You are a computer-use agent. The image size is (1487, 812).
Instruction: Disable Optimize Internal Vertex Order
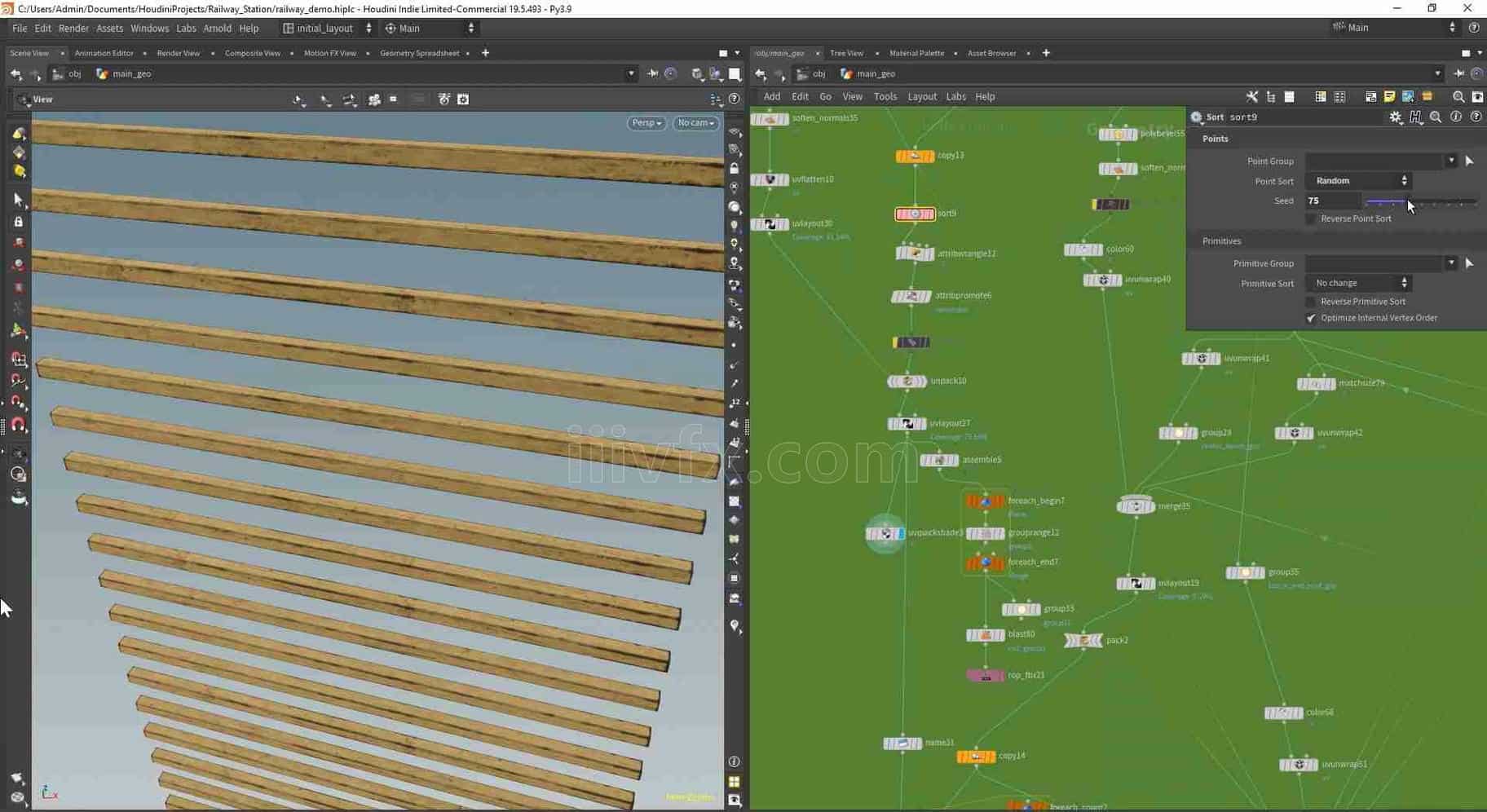pyautogui.click(x=1311, y=318)
